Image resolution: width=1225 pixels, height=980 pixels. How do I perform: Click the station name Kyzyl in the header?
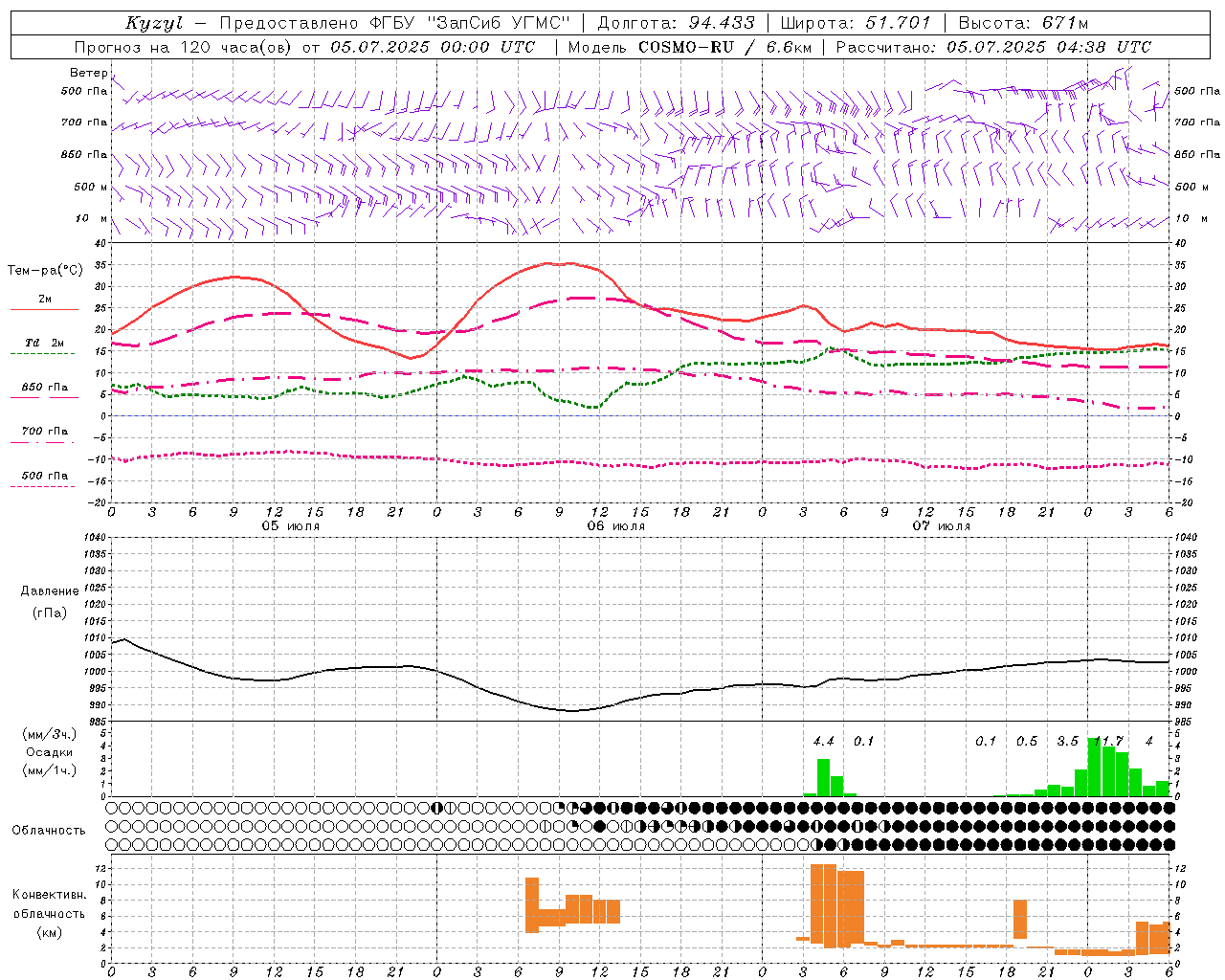[154, 23]
